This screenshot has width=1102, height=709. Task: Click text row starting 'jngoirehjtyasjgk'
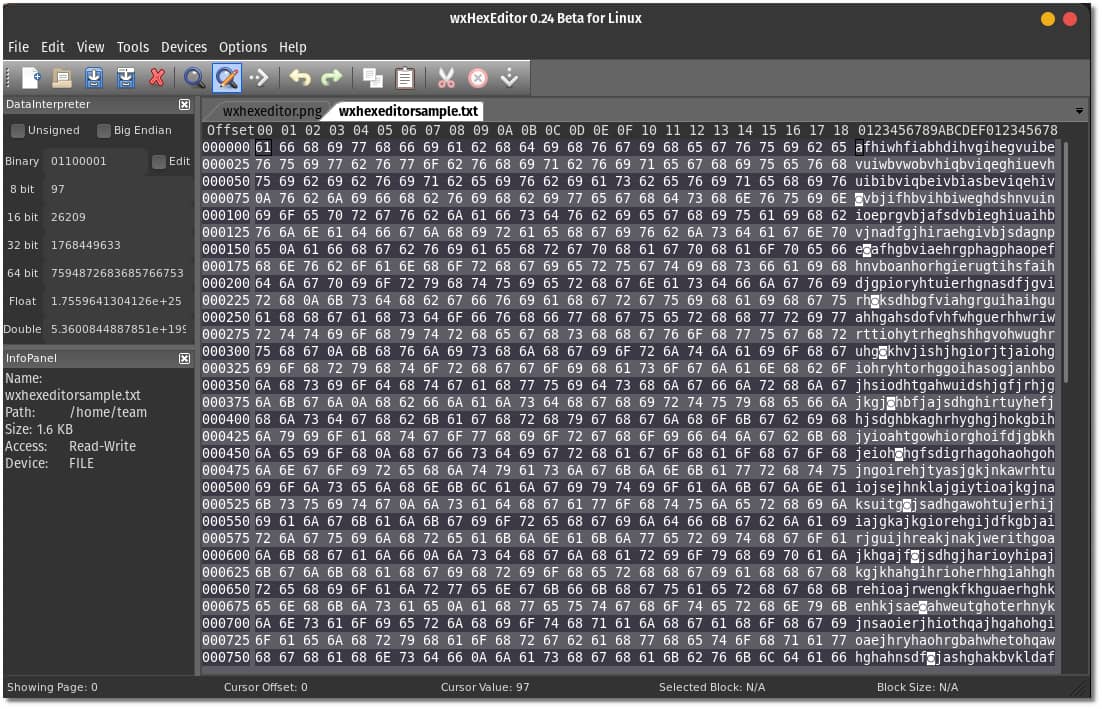[x=954, y=470]
